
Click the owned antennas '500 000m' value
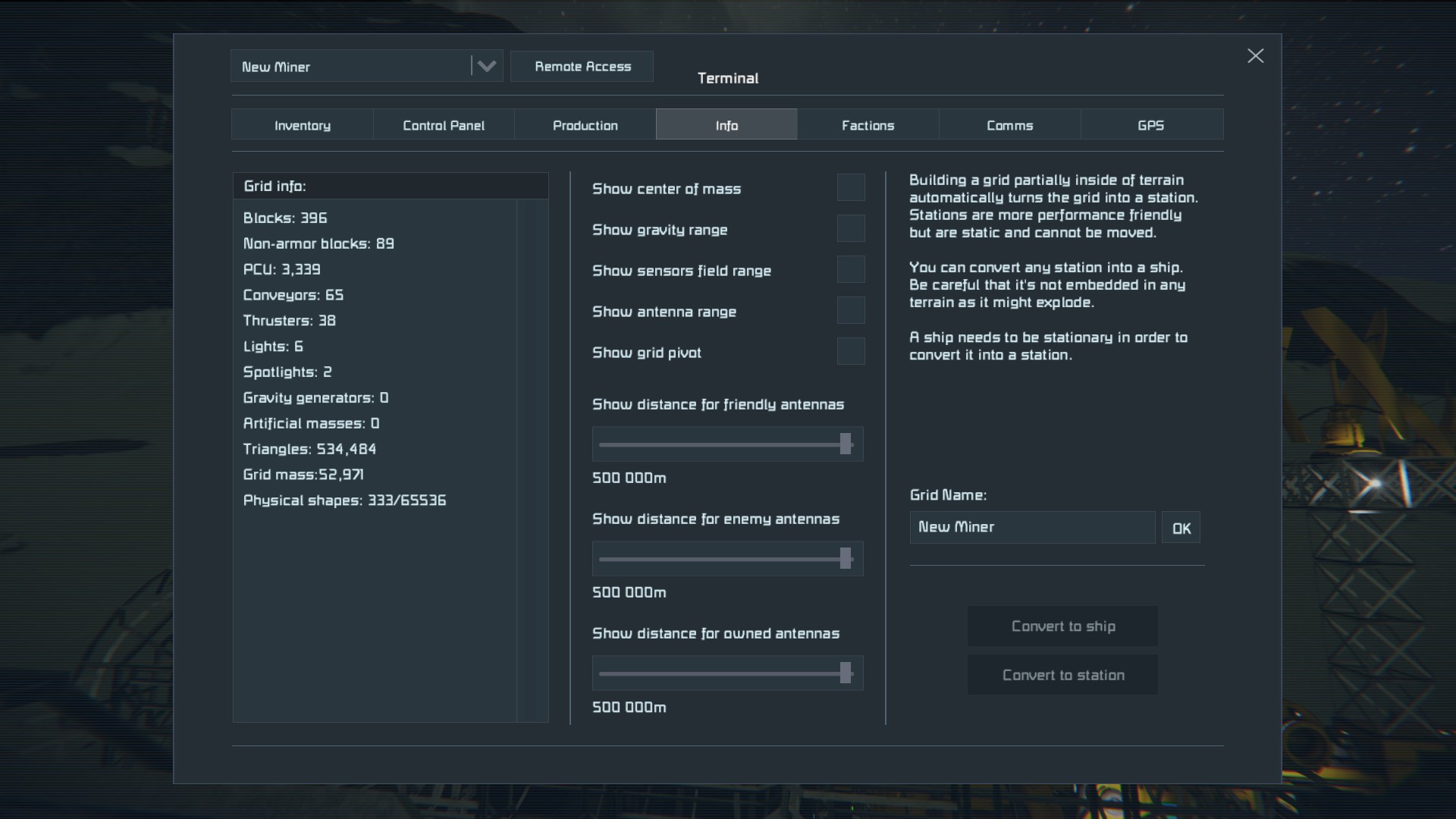629,707
